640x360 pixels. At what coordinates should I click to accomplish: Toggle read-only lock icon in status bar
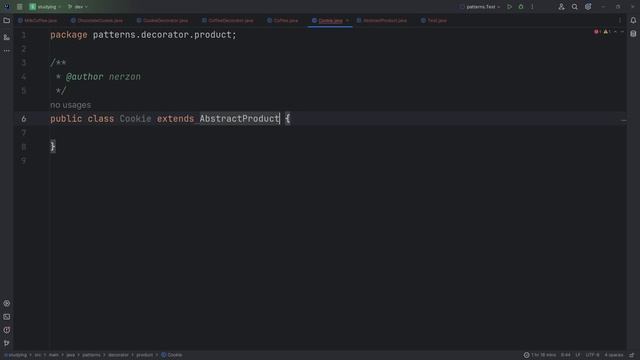coord(632,355)
